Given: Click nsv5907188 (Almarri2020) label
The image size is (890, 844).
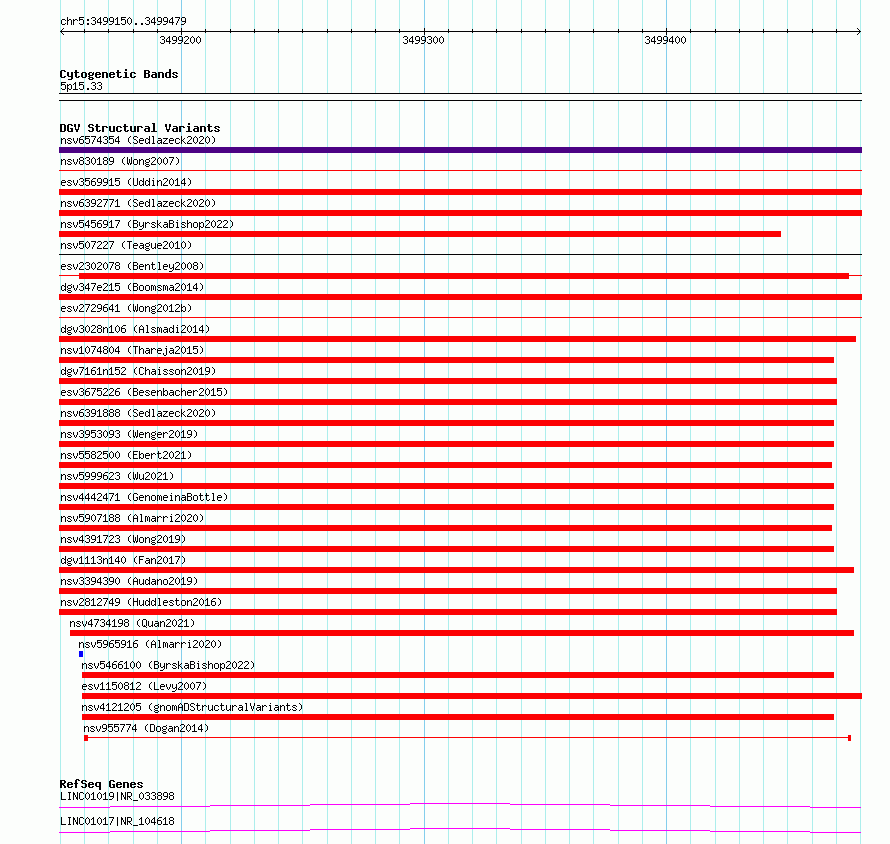Looking at the screenshot, I should tap(132, 518).
